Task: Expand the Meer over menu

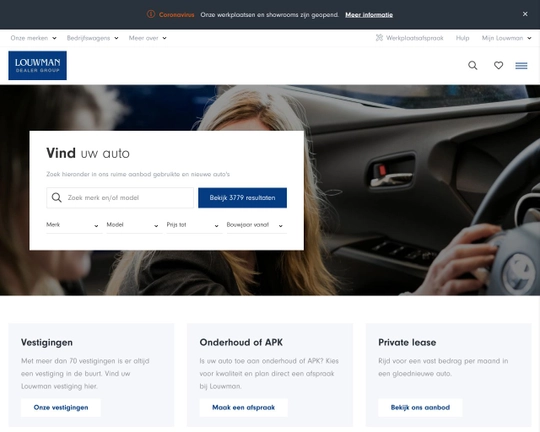Action: (147, 38)
